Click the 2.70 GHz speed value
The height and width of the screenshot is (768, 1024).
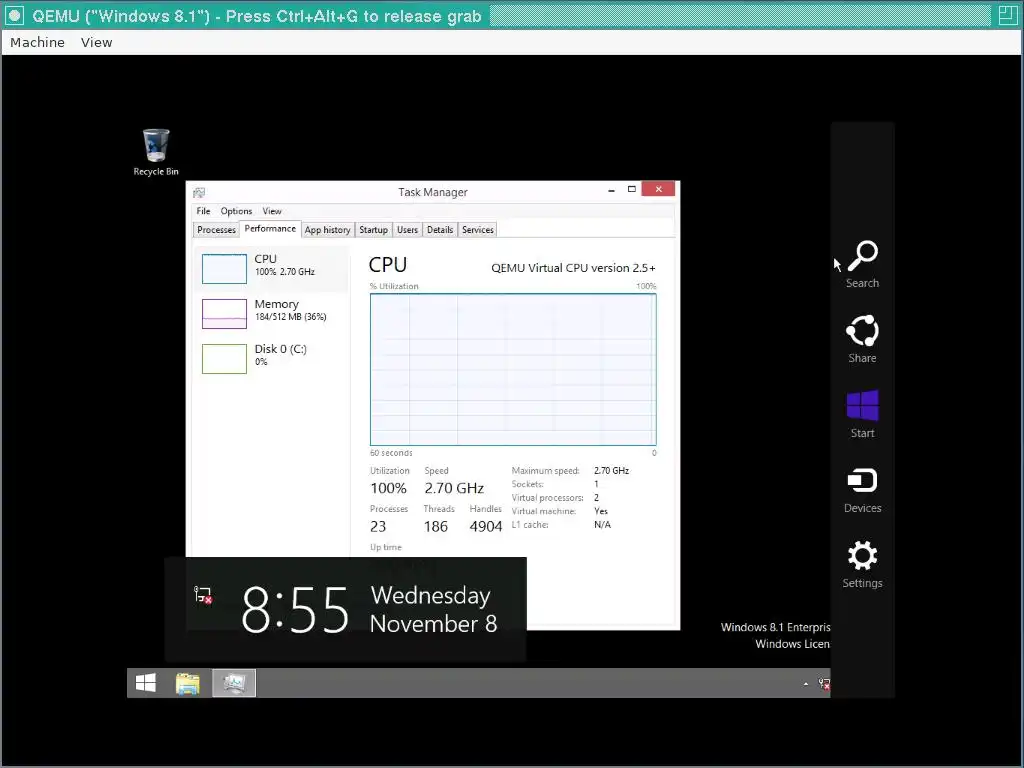pyautogui.click(x=454, y=488)
